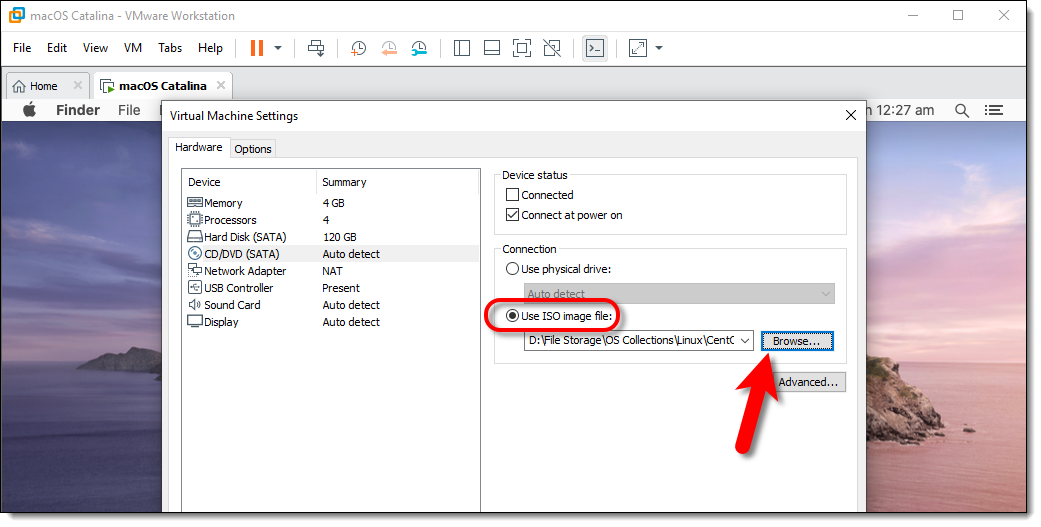Click the Pause VM toolbar icon
Viewport: 1041px width, 527px height.
point(257,48)
